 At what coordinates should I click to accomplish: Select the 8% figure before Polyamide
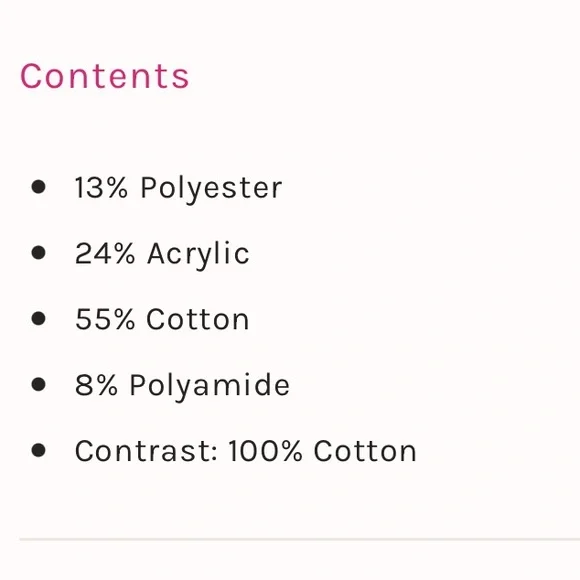click(x=97, y=385)
